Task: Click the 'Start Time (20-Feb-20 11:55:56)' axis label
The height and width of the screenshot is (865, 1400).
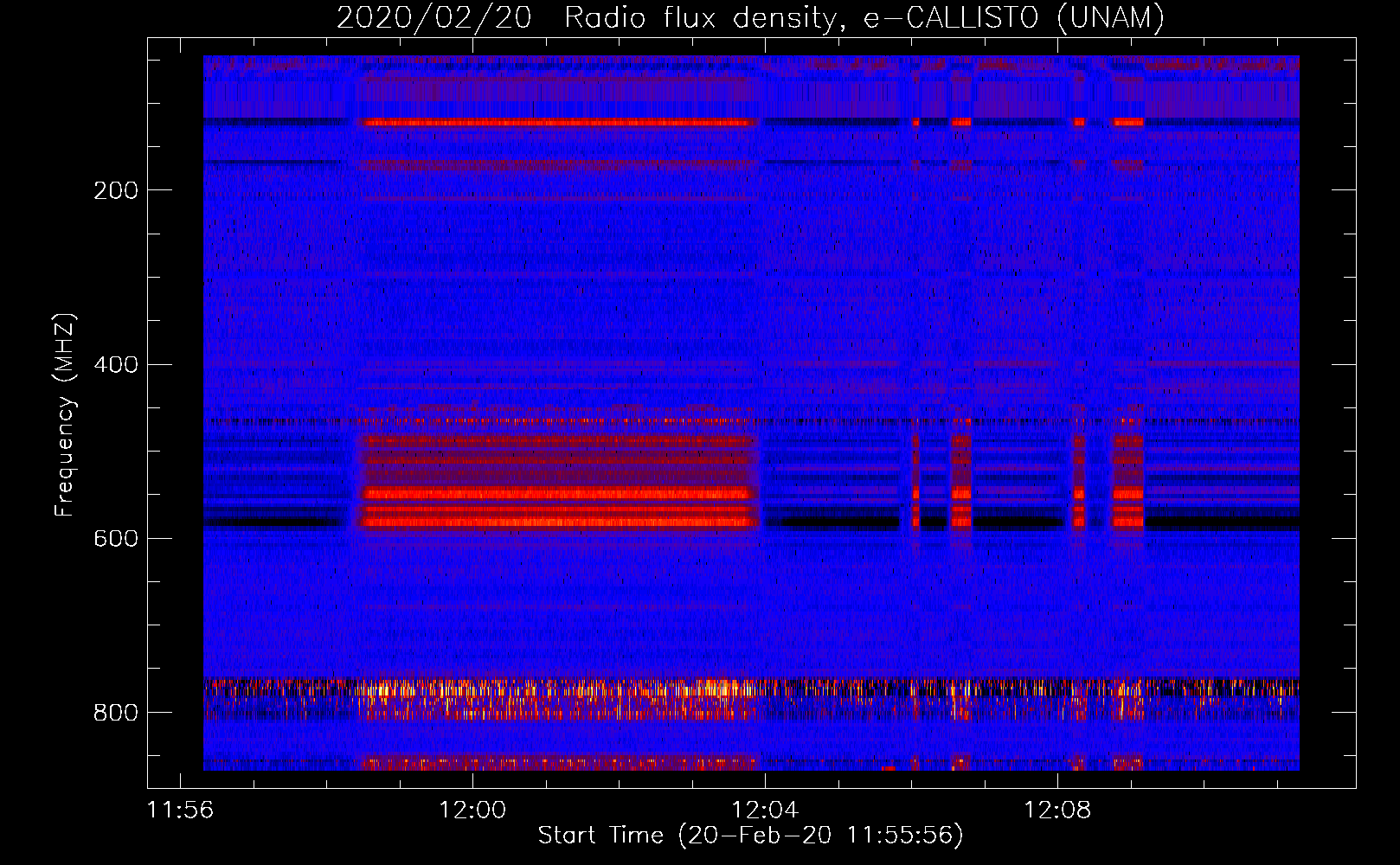Action: 750,836
